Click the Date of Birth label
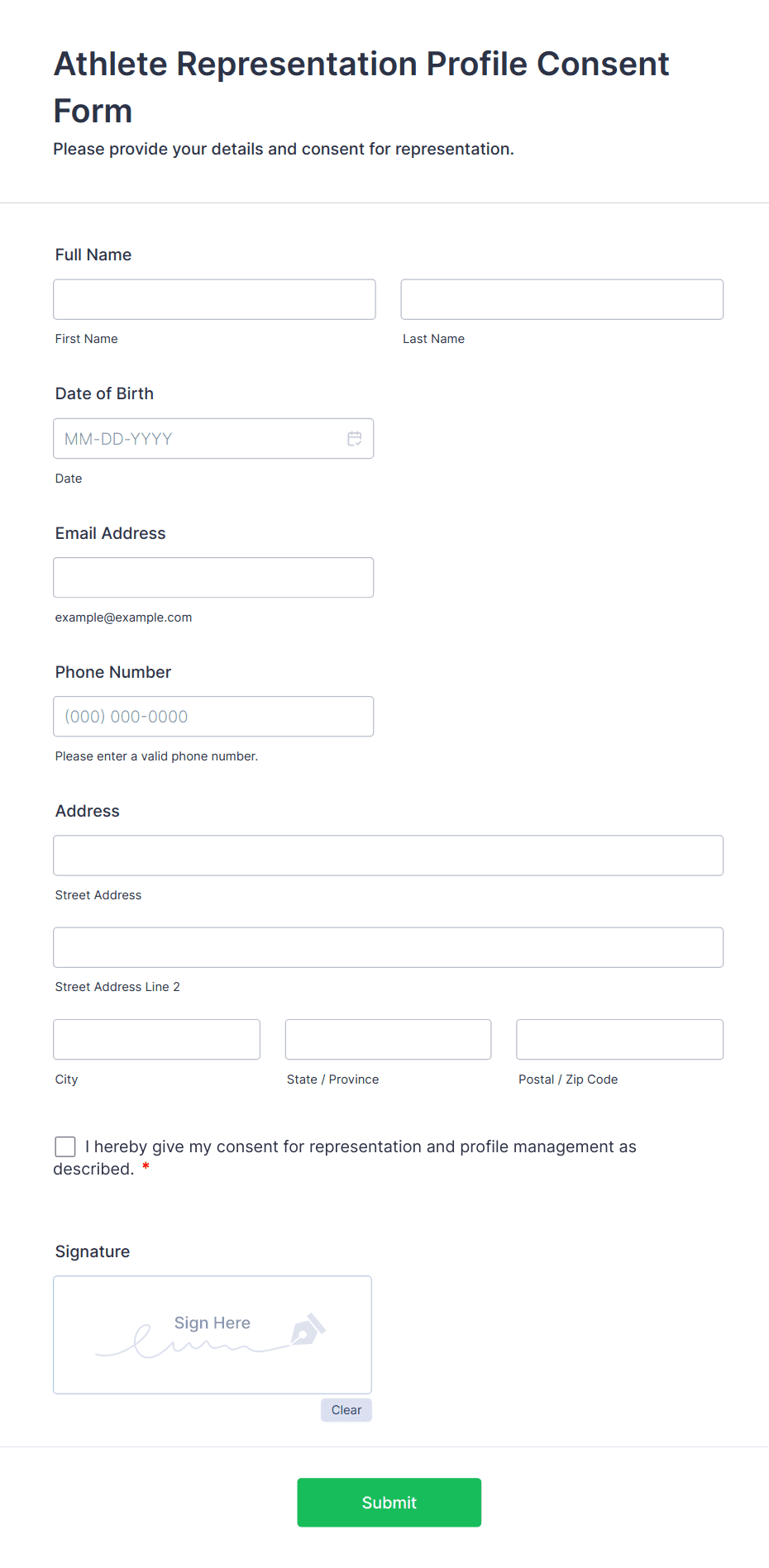Image resolution: width=769 pixels, height=1568 pixels. 104,393
